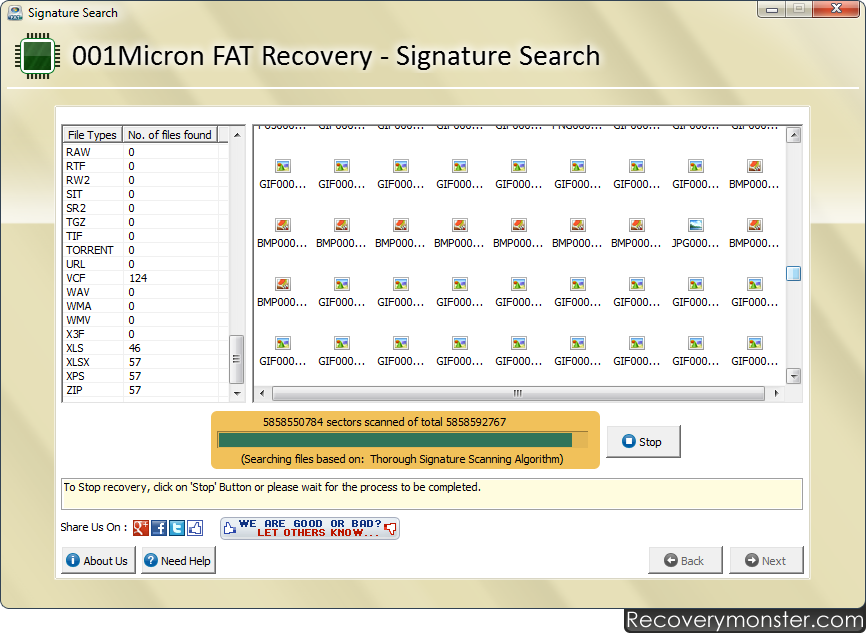
Task: Select the TIF file type row
Action: 146,236
